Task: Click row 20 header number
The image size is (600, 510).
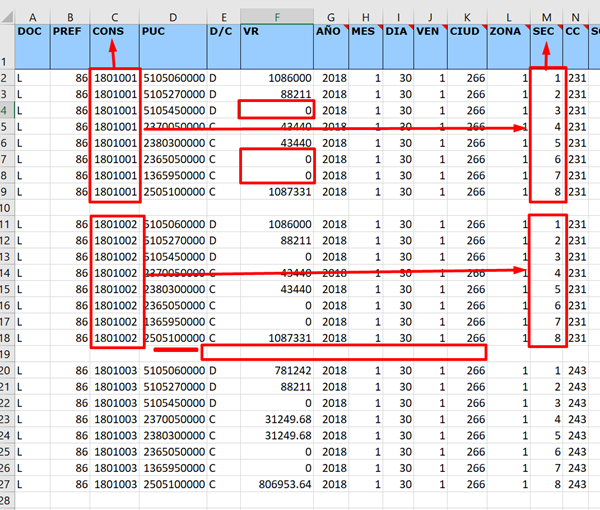Action: [7, 371]
